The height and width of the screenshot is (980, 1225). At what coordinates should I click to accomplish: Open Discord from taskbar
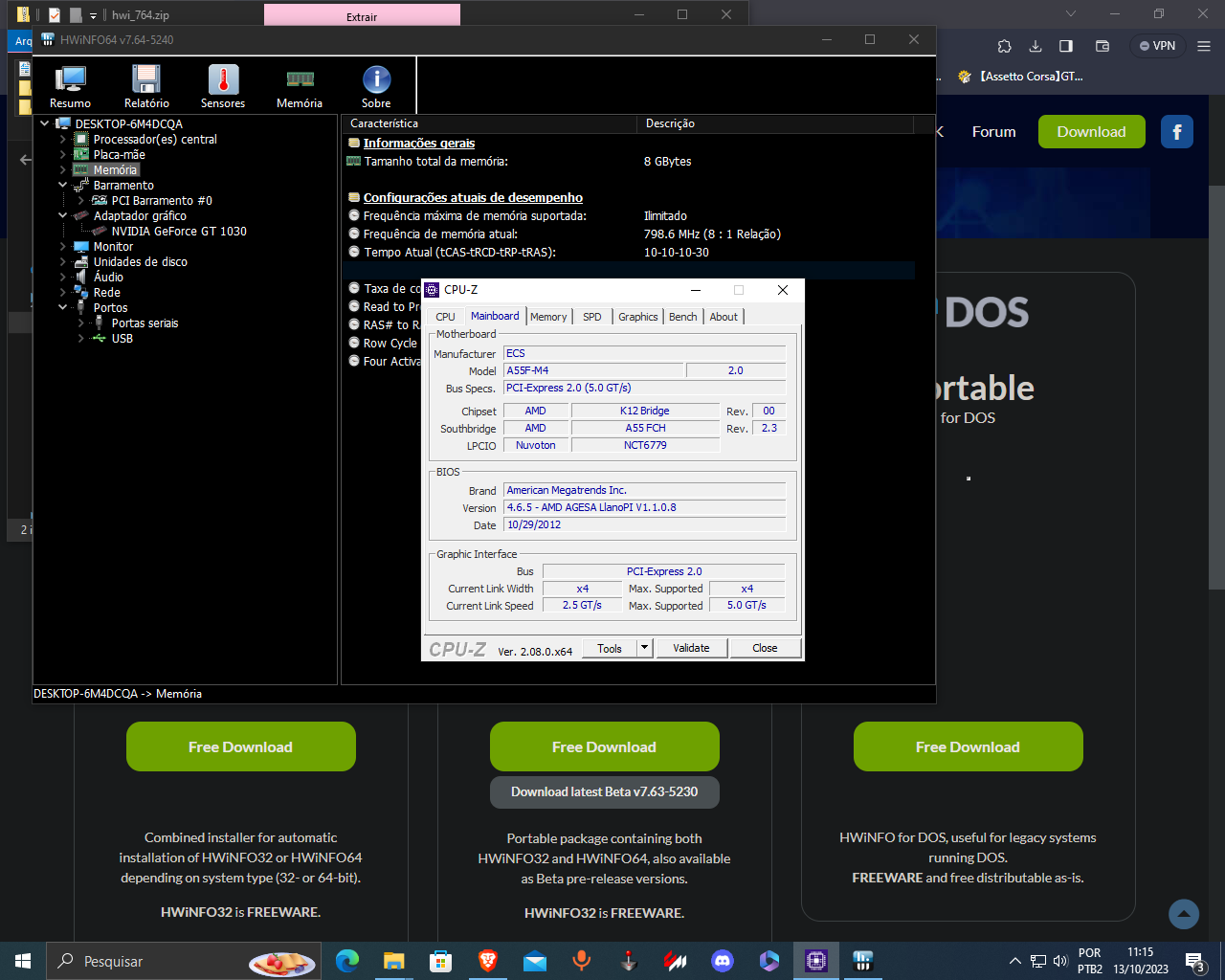(x=723, y=961)
